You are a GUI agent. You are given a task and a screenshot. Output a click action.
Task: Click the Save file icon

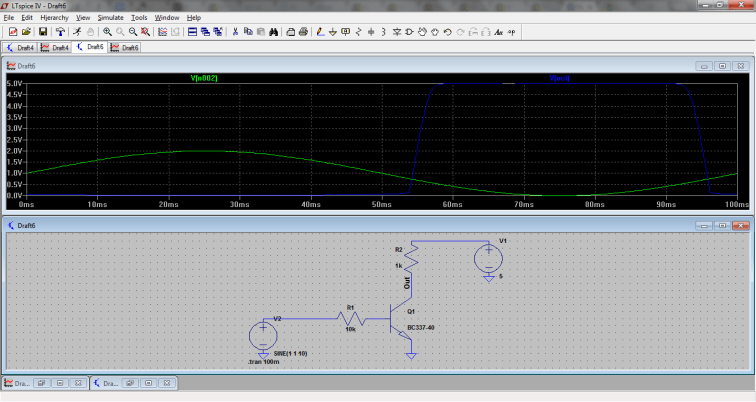tap(43, 32)
